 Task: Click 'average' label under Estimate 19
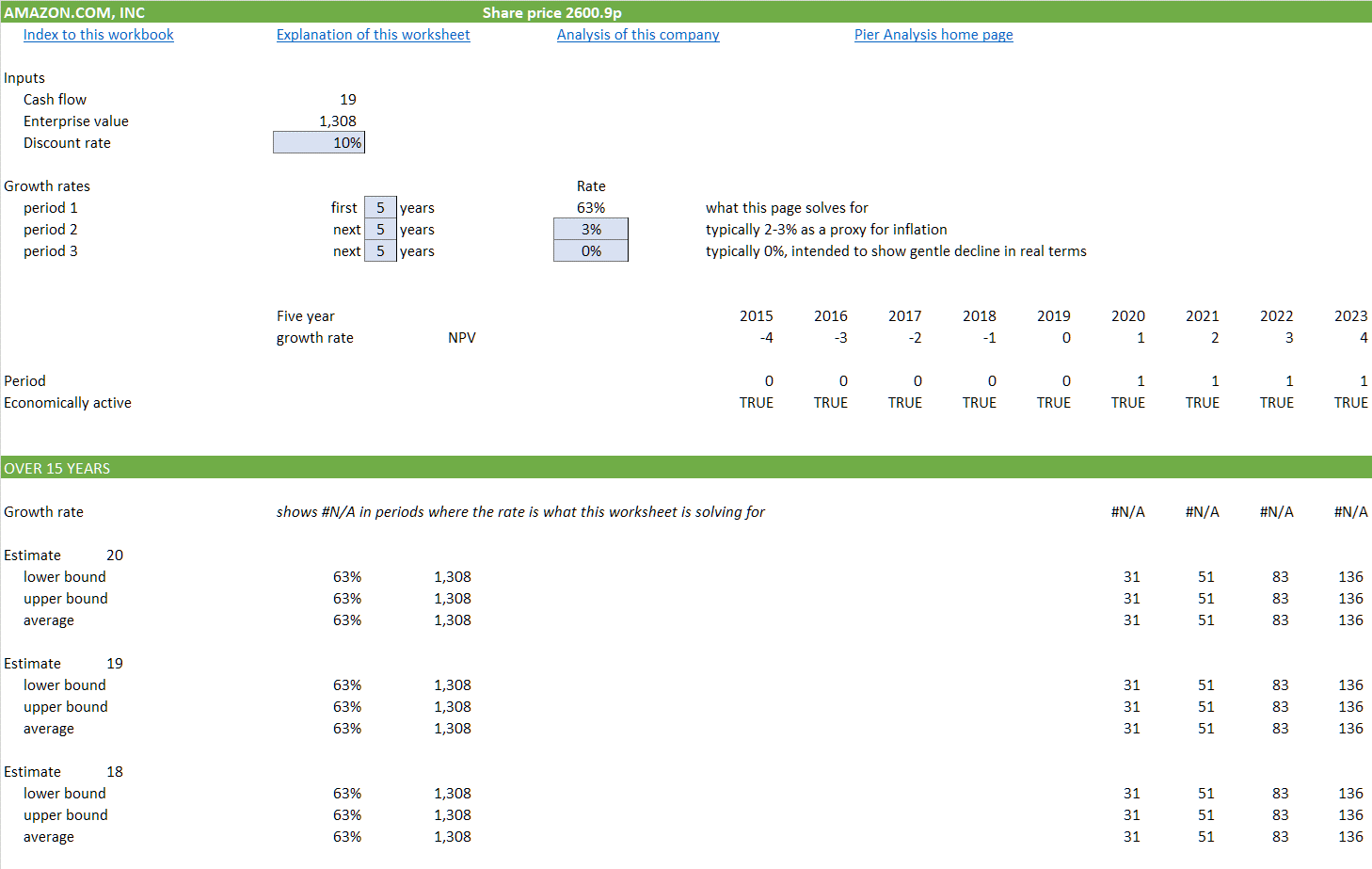click(49, 728)
